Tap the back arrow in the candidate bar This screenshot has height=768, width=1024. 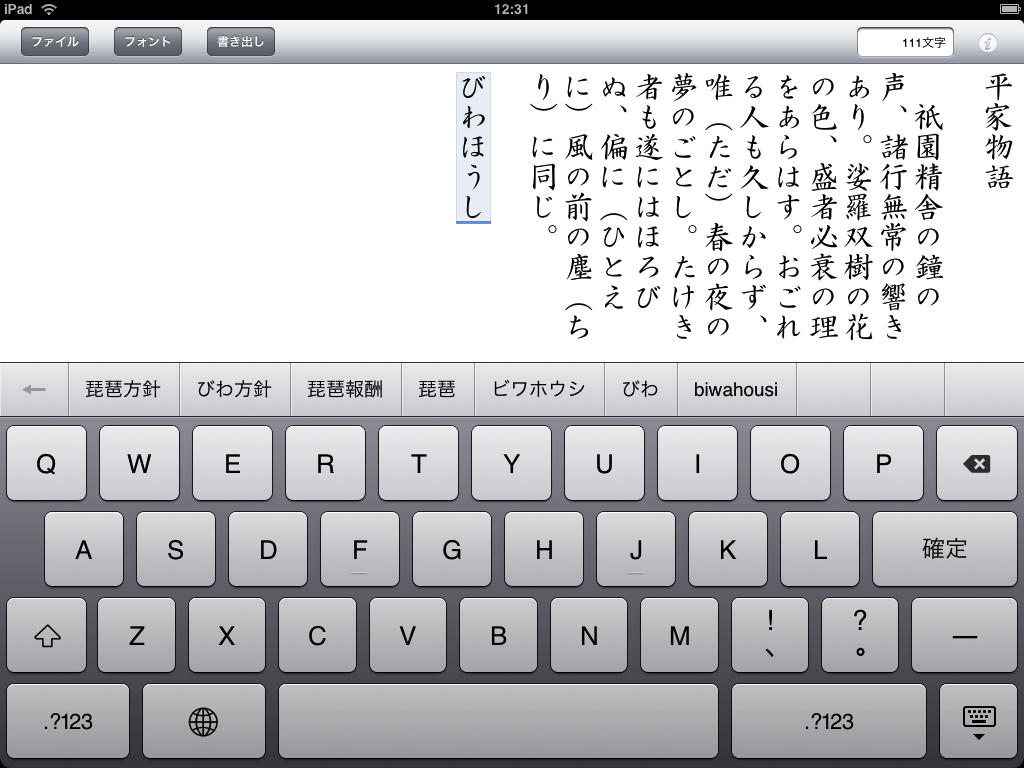pos(34,389)
